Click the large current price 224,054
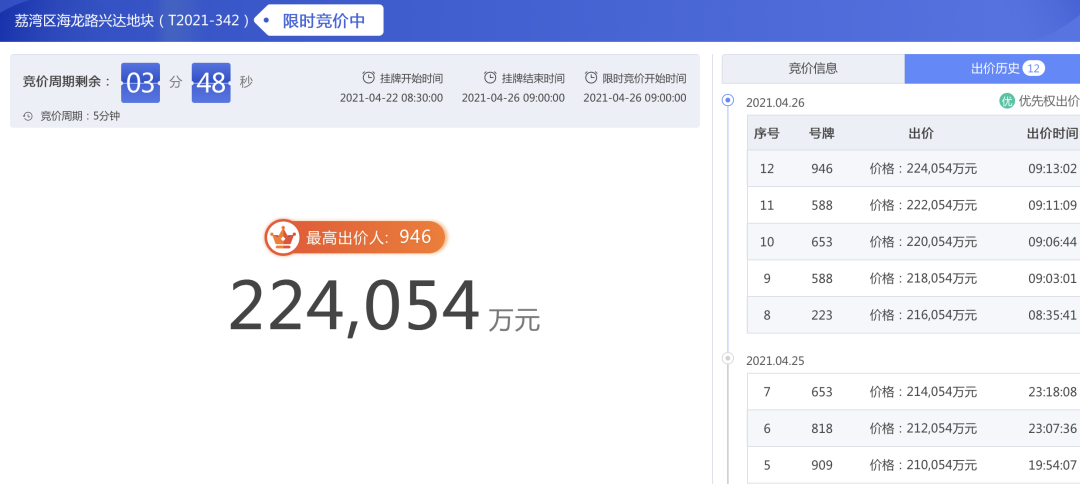This screenshot has width=1080, height=484. 353,306
